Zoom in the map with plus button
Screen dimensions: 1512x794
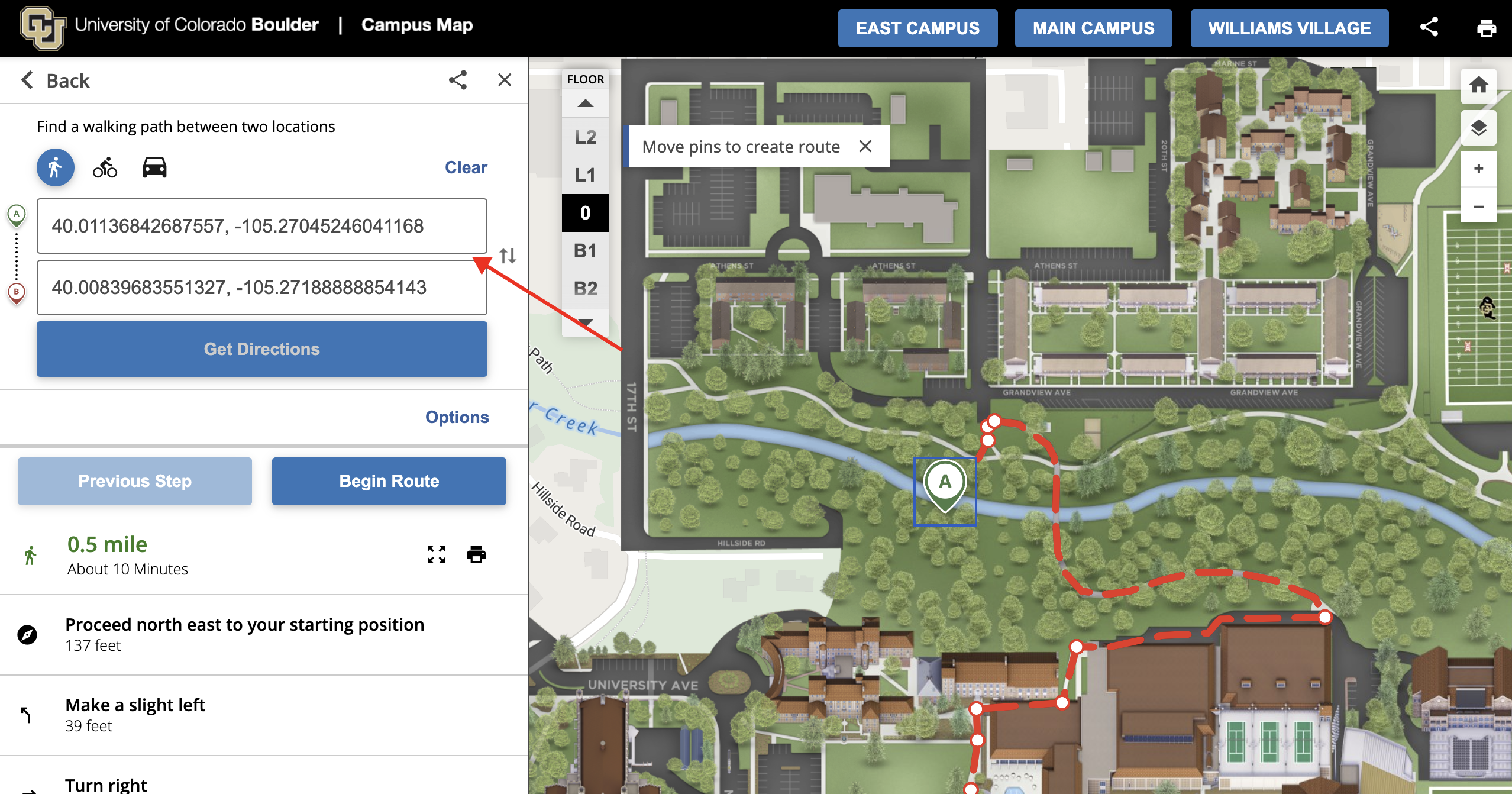pos(1478,169)
